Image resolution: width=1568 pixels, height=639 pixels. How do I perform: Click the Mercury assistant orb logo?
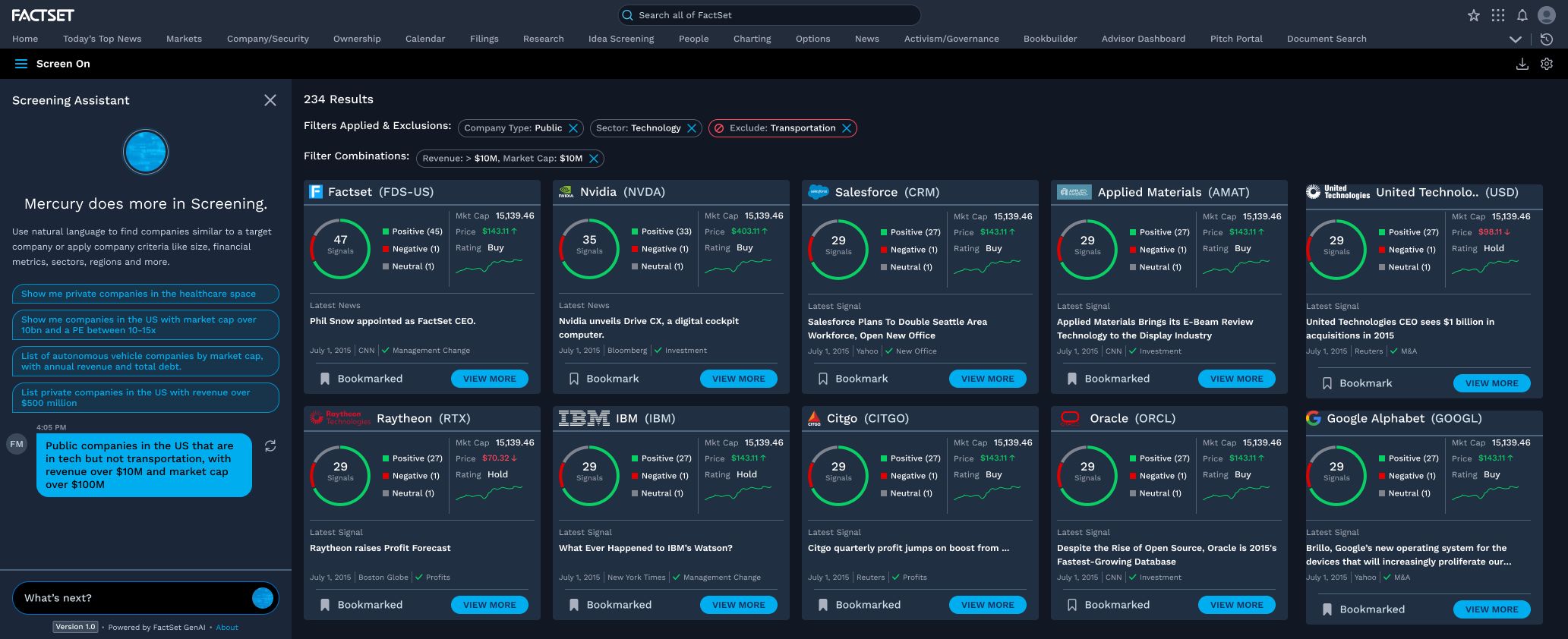[146, 152]
